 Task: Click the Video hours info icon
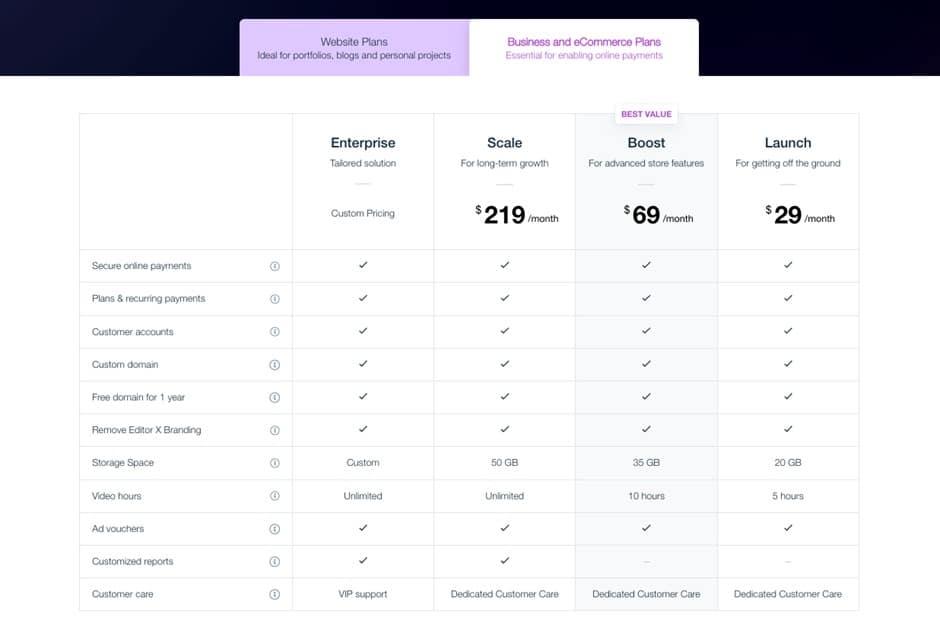coord(275,496)
